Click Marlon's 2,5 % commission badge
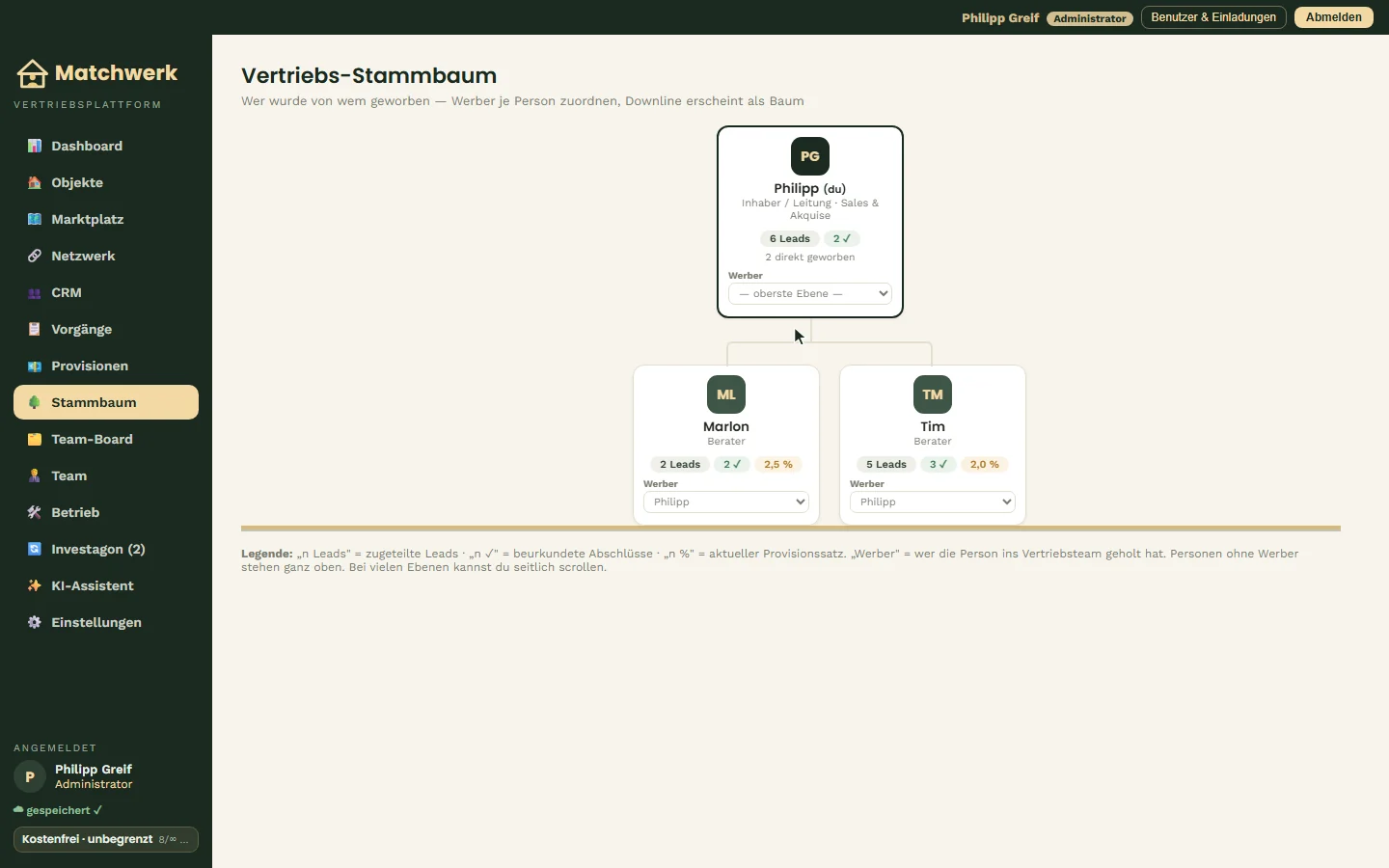The width and height of the screenshot is (1389, 868). pyautogui.click(x=778, y=464)
